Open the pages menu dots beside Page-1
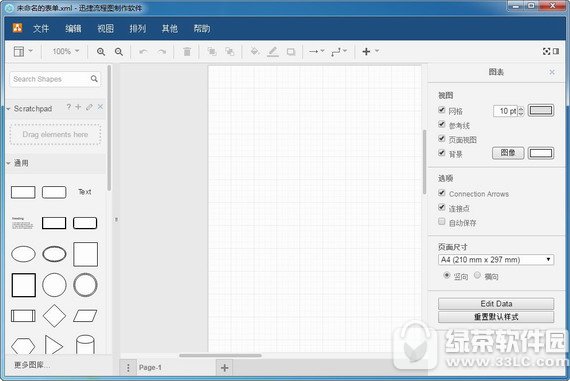 click(128, 368)
